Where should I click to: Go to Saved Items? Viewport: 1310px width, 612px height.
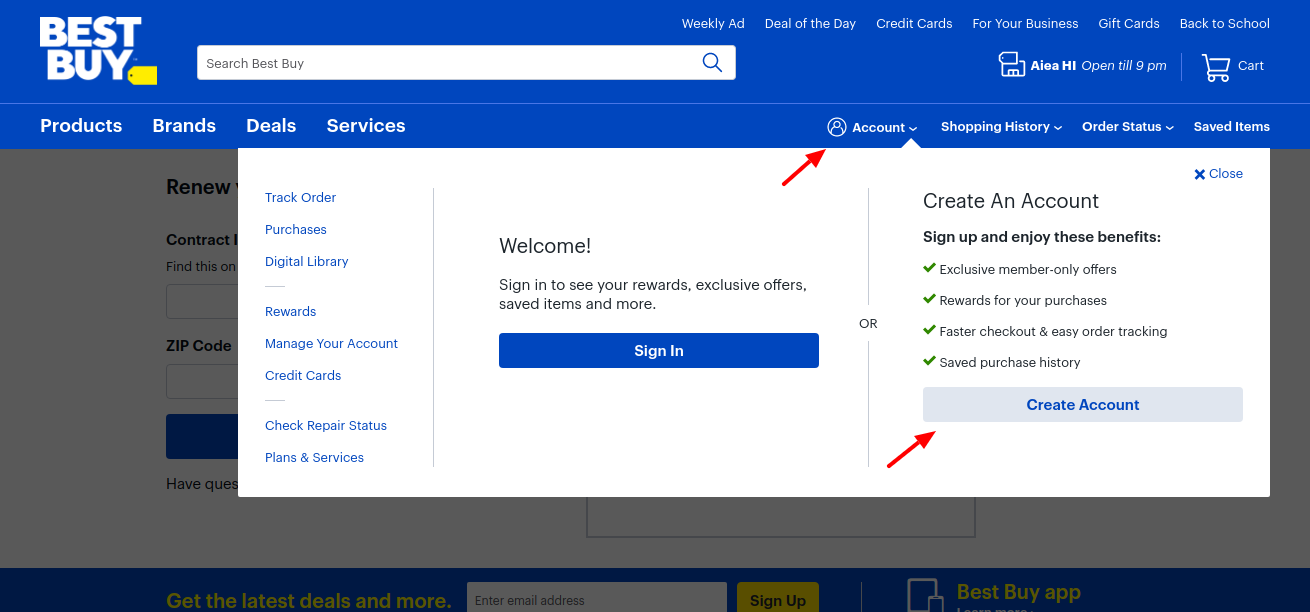point(1232,127)
